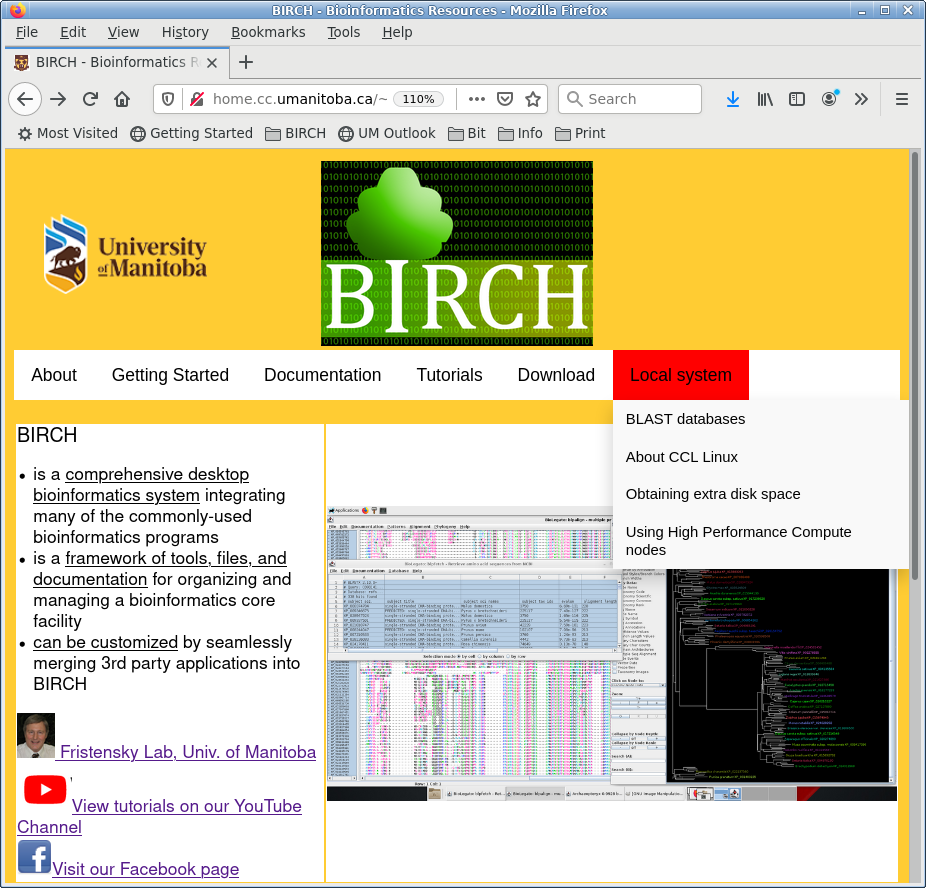Select Using High Performance Compute nodes

[761, 541]
